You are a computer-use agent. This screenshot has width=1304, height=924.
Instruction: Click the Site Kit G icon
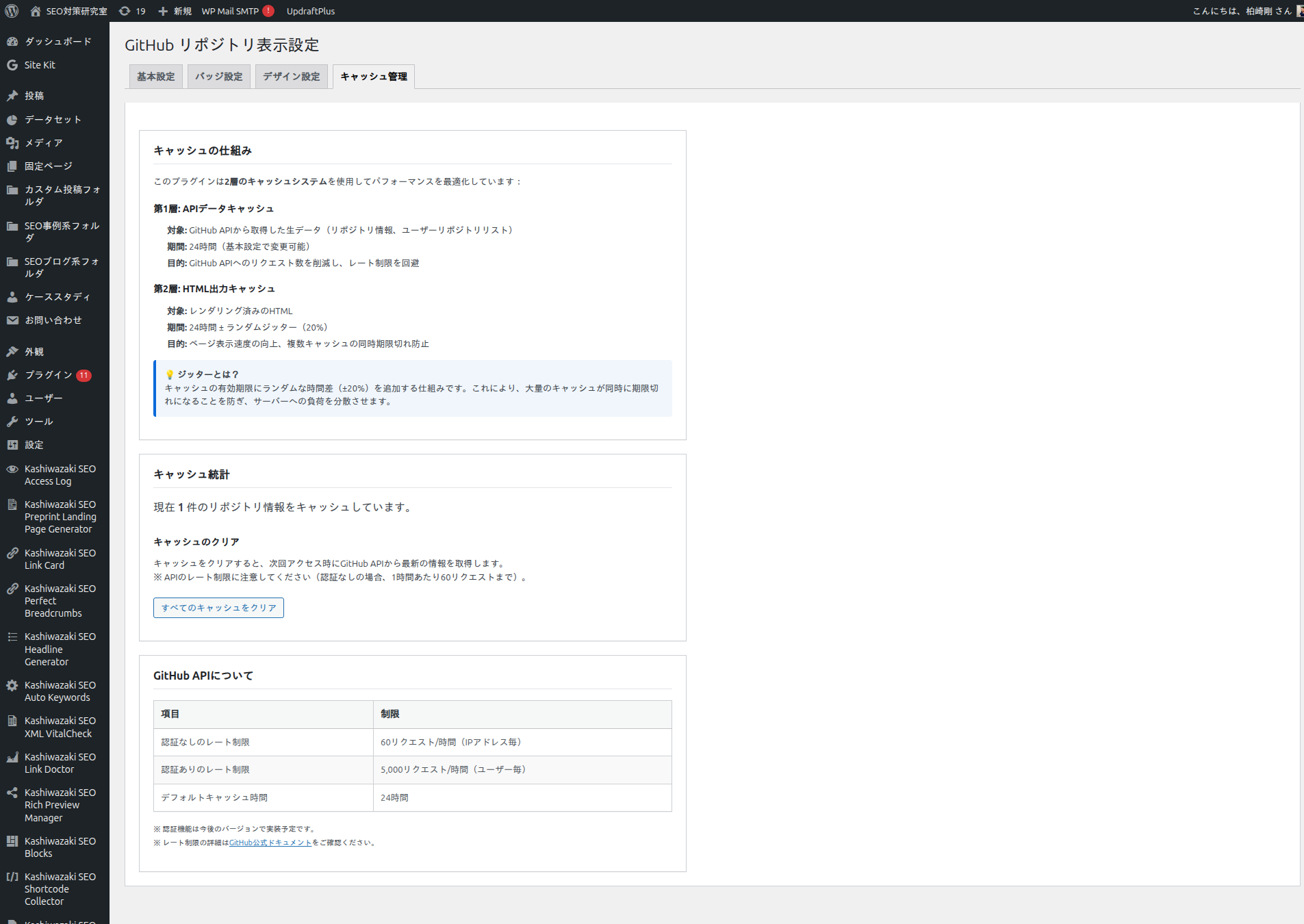coord(12,65)
